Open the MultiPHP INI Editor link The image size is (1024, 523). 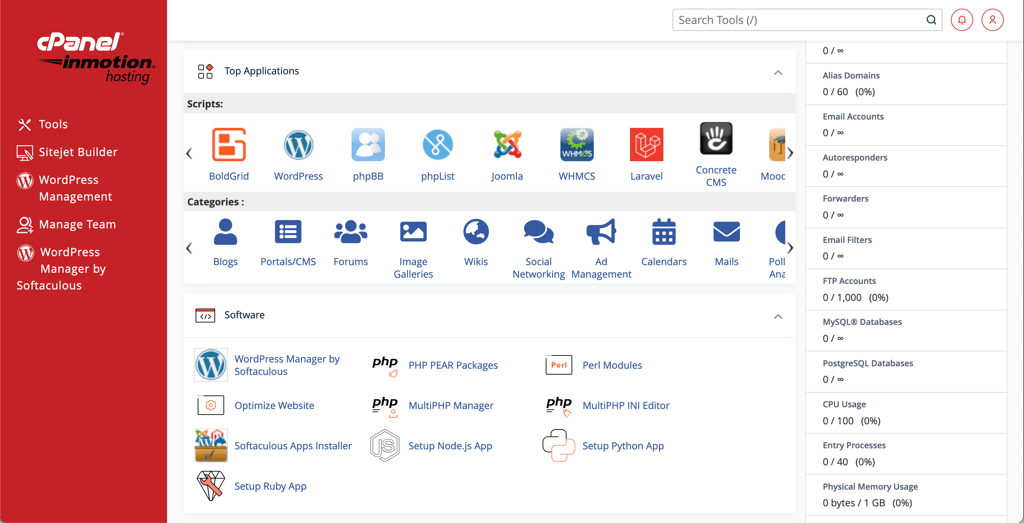(x=626, y=405)
